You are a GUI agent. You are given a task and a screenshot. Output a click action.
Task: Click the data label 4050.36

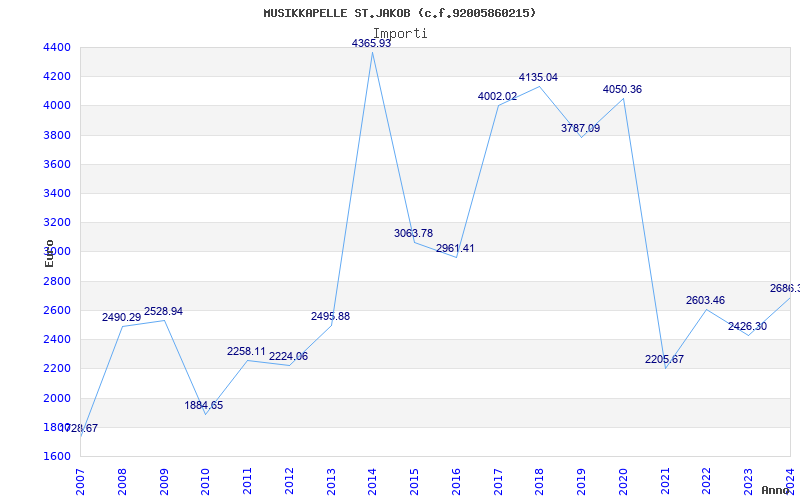pos(622,89)
